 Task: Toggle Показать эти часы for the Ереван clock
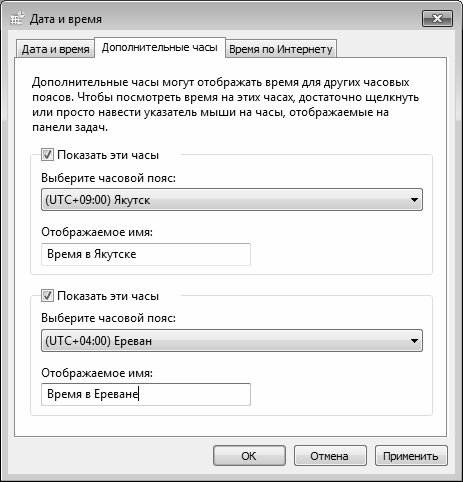point(47,296)
